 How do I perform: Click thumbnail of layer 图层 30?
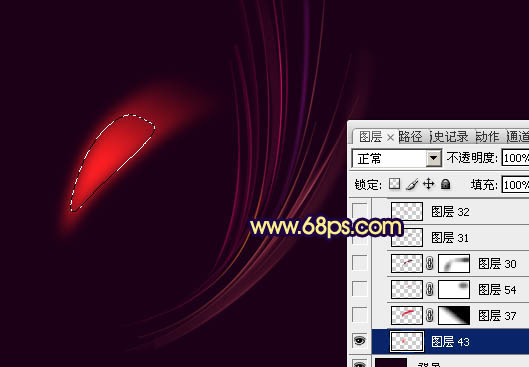407,263
